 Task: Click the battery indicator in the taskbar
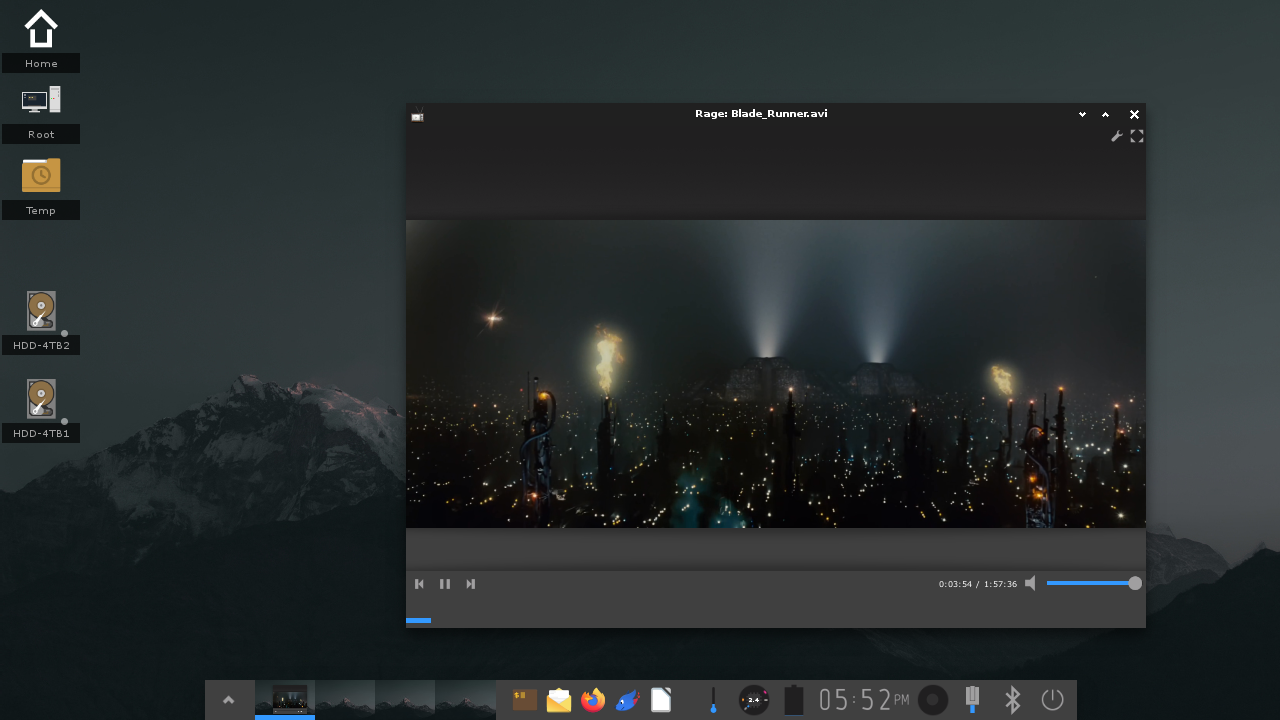793,700
